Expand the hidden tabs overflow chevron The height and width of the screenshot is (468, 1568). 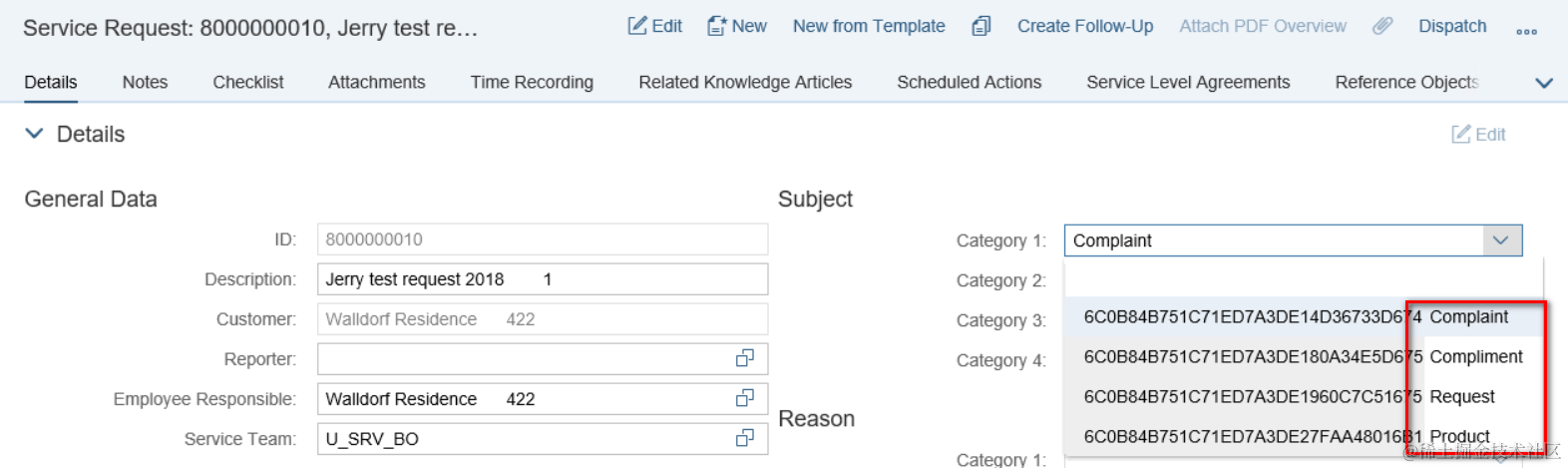1543,83
